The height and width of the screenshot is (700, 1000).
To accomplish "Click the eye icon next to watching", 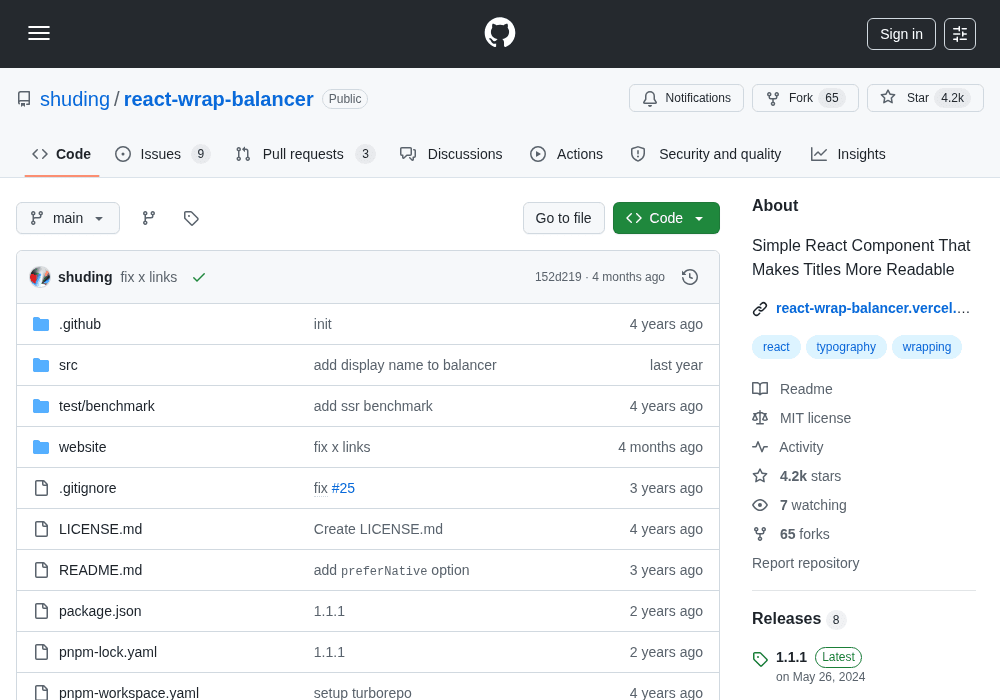I will (x=760, y=506).
